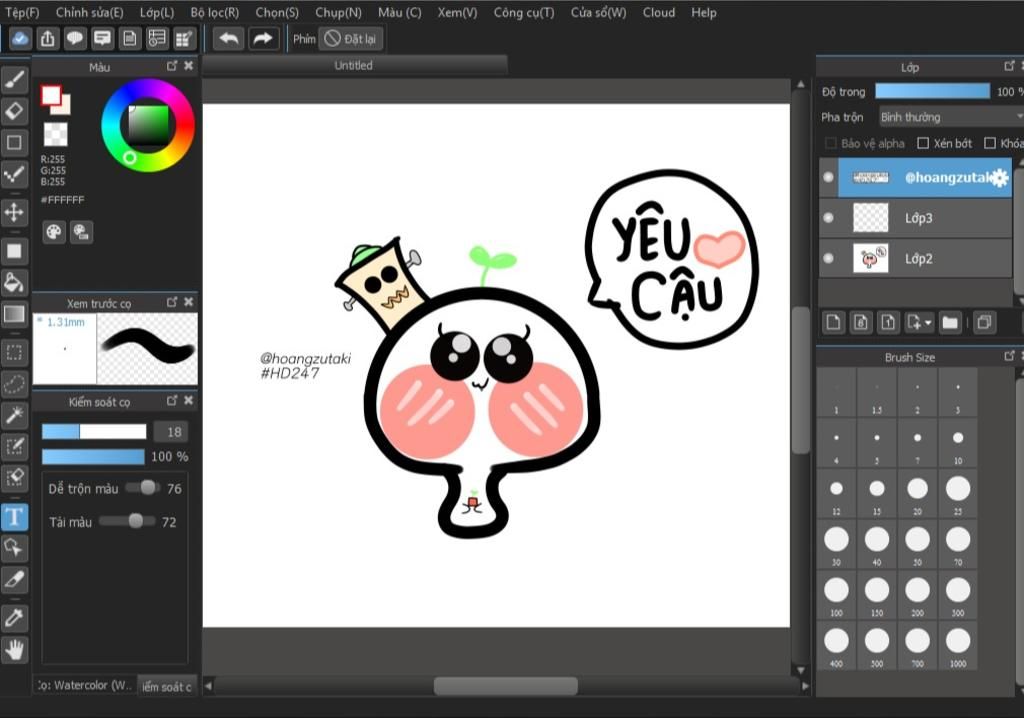
Task: Activate the Text tool
Action: 14,516
